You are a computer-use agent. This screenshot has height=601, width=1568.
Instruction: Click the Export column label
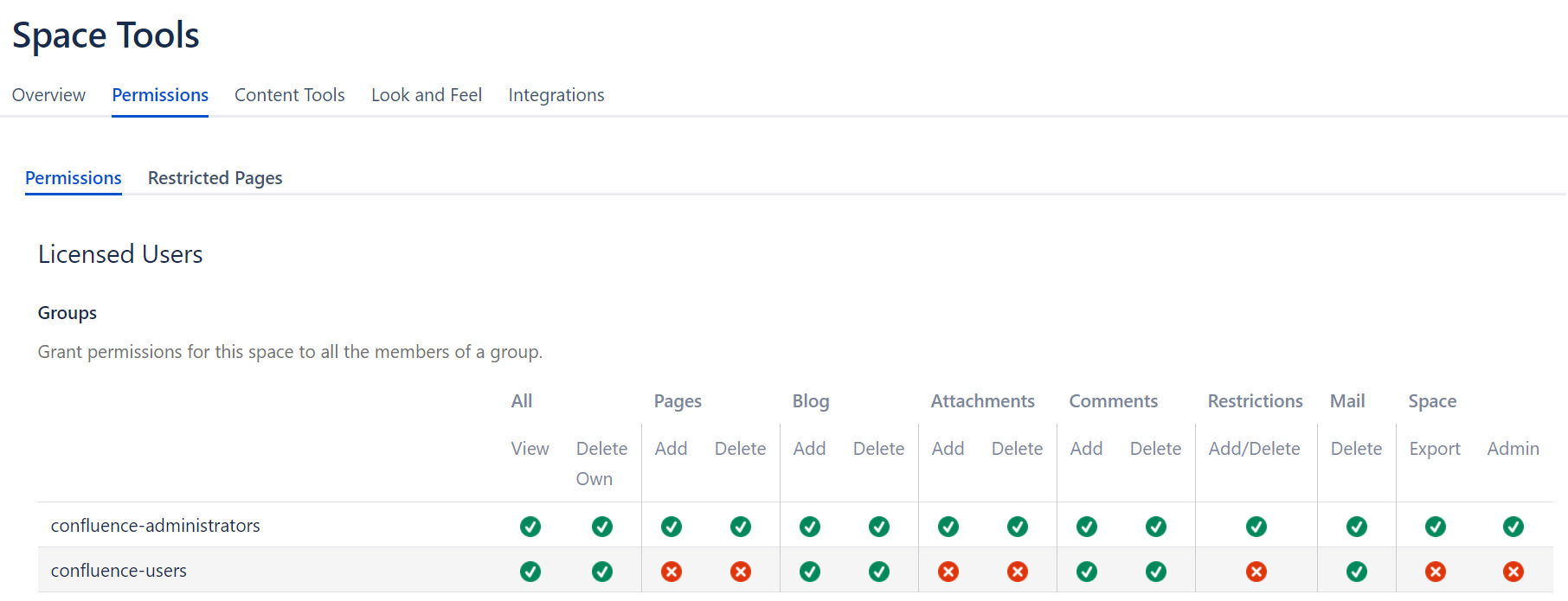tap(1435, 449)
